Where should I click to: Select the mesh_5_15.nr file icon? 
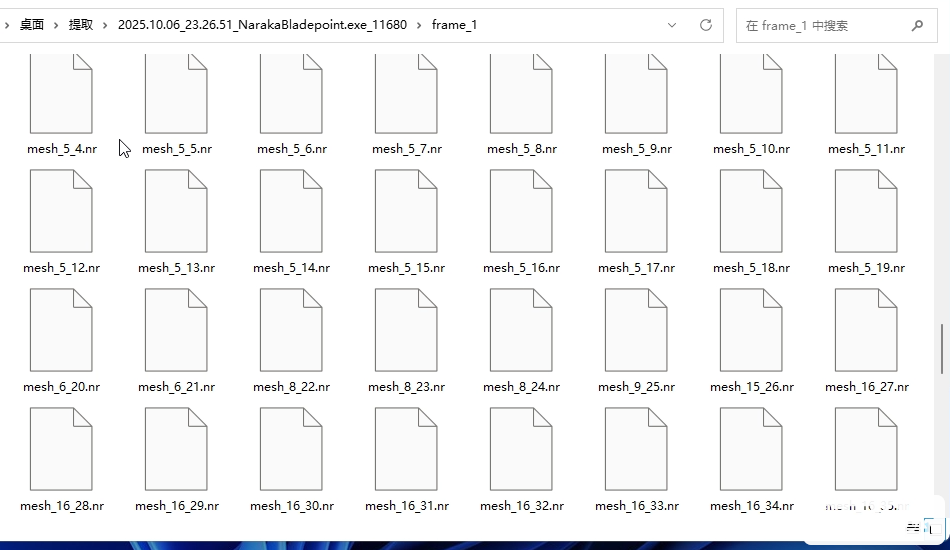tap(406, 211)
